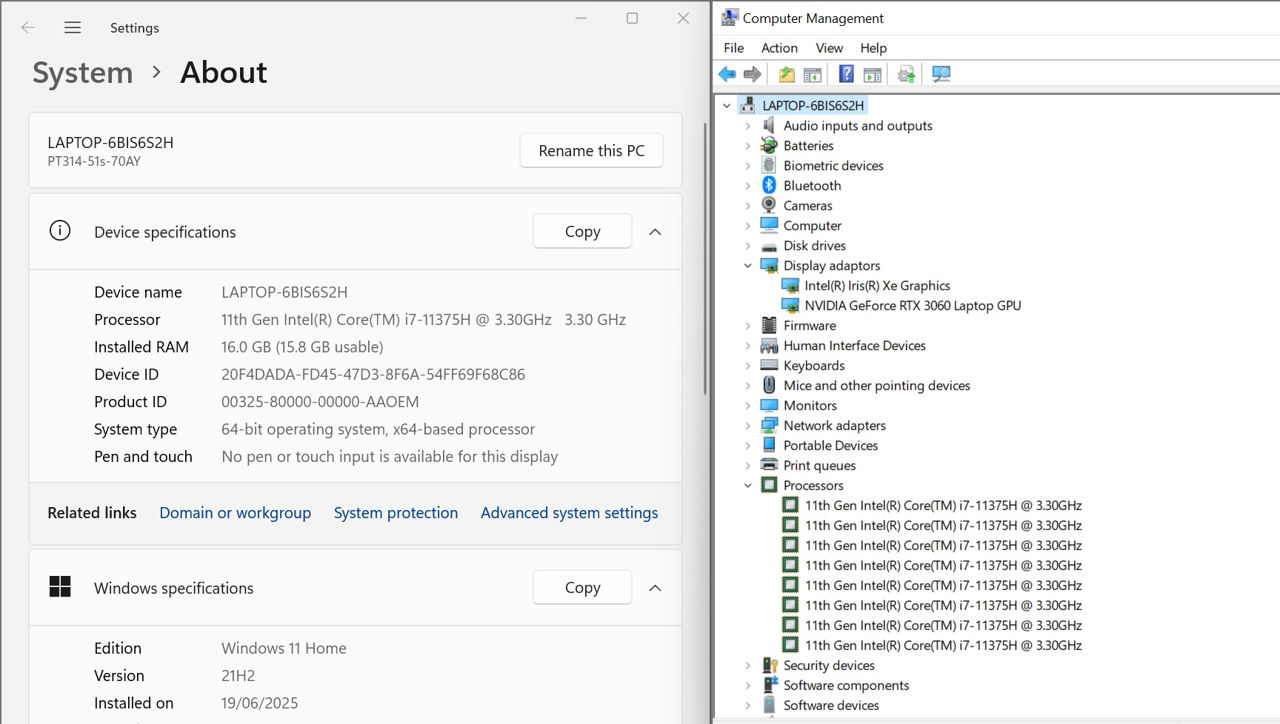1280x724 pixels.
Task: Open Advanced system settings link
Action: [x=569, y=513]
